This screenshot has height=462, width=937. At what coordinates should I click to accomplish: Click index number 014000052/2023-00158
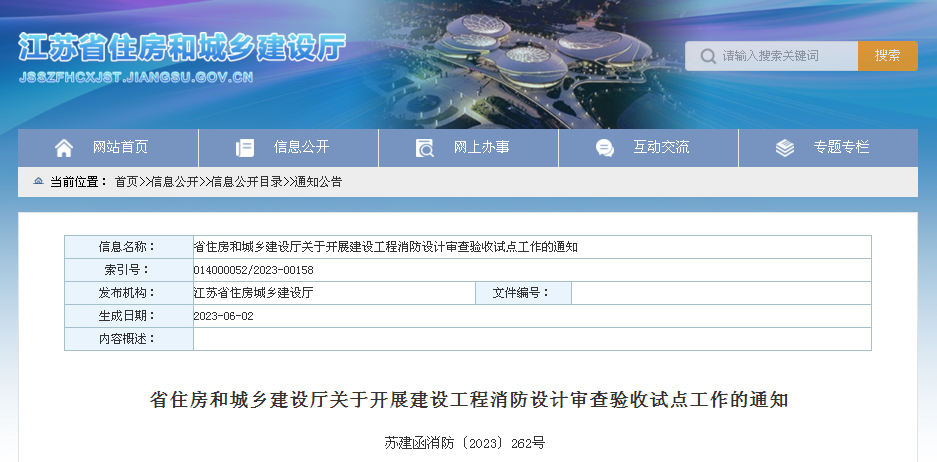[253, 270]
